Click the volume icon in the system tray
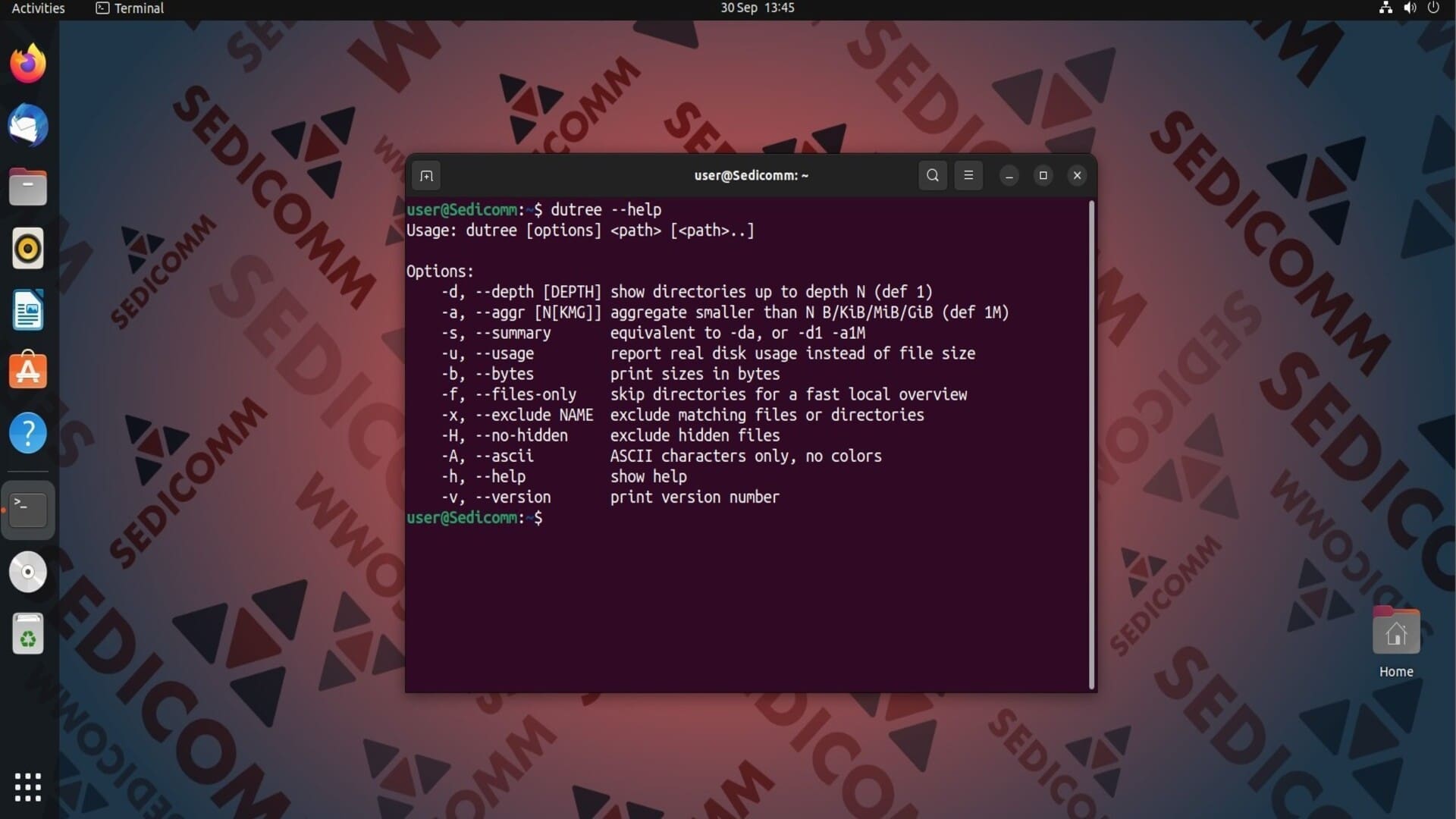1456x819 pixels. tap(1410, 8)
